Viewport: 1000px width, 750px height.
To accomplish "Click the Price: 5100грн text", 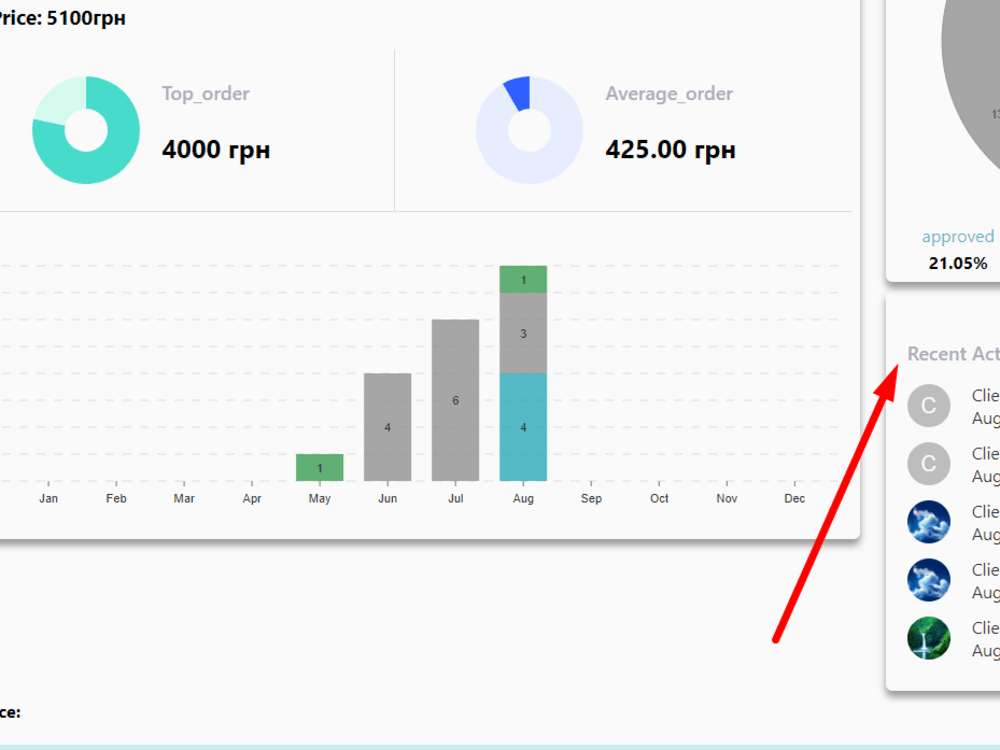I will pos(61,18).
